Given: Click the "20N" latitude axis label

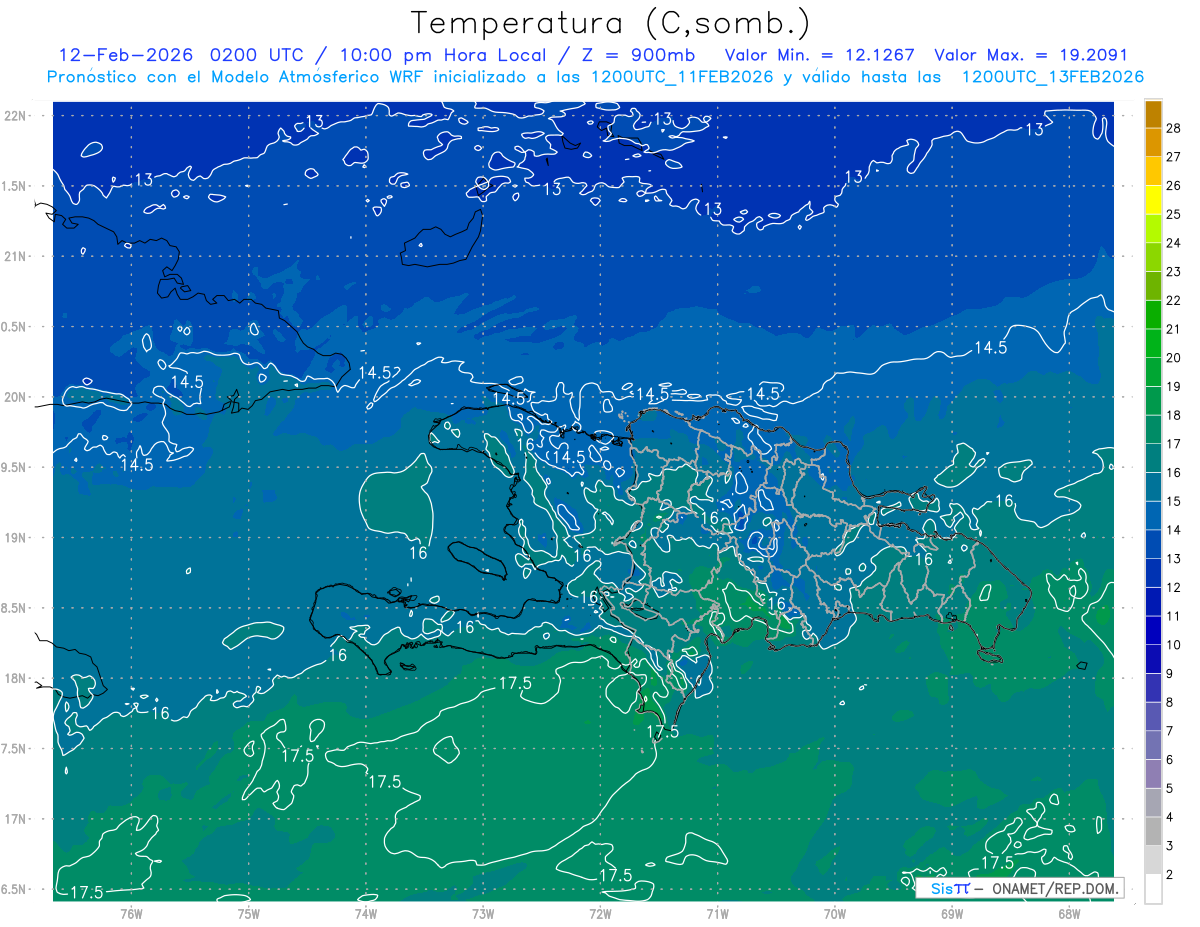Looking at the screenshot, I should coord(16,397).
